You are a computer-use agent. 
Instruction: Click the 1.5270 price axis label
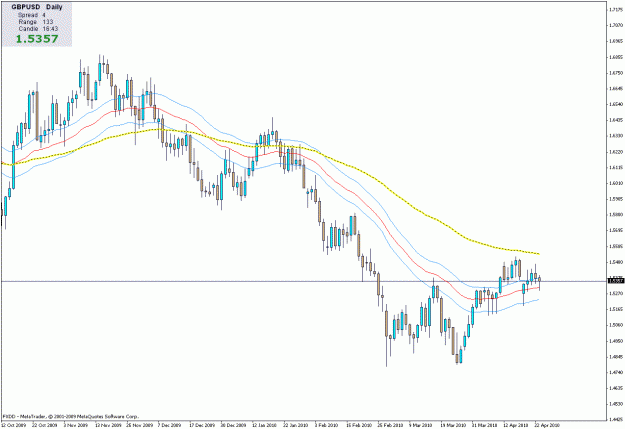coord(616,293)
